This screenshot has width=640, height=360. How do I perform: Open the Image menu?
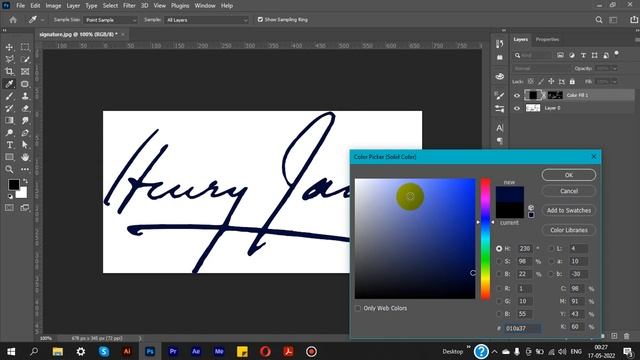tap(53, 6)
